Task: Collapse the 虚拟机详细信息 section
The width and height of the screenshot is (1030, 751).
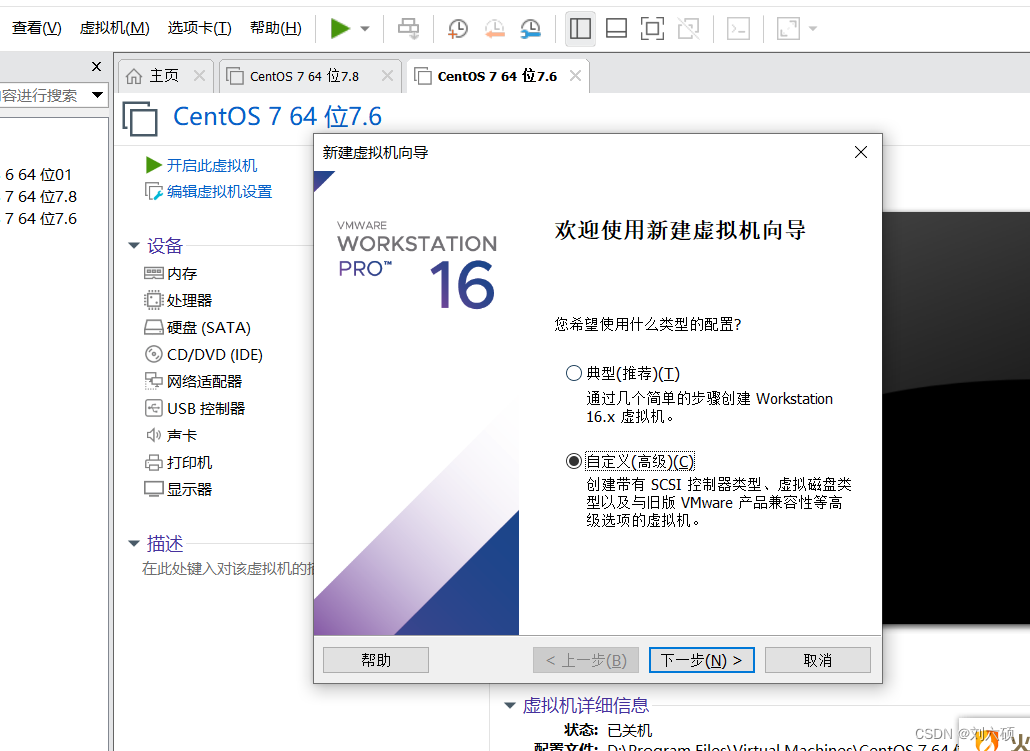Action: point(510,706)
